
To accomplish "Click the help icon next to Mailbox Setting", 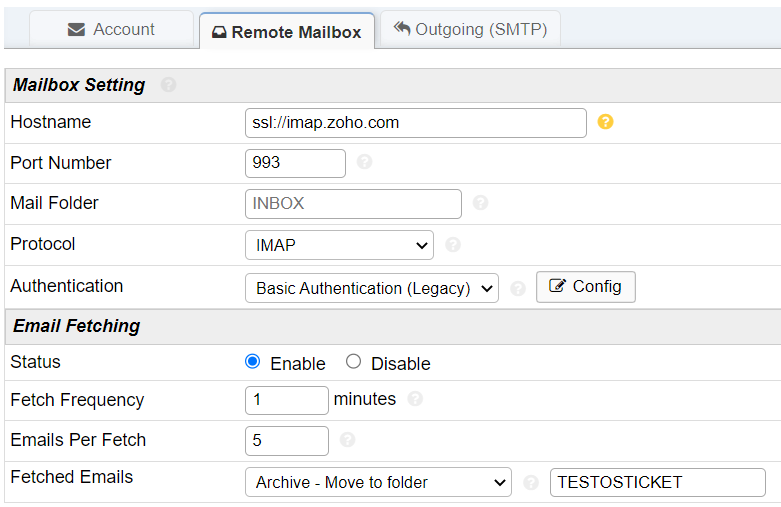I will (168, 85).
